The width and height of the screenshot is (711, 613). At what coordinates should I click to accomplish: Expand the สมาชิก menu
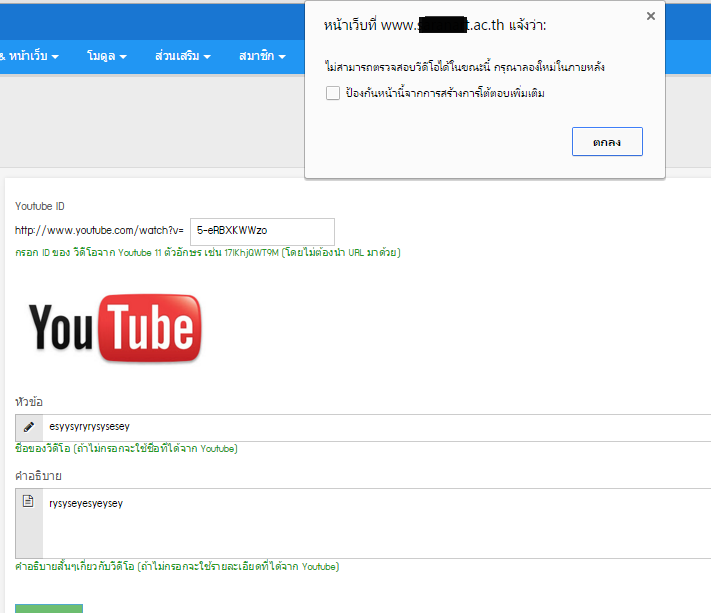(262, 56)
